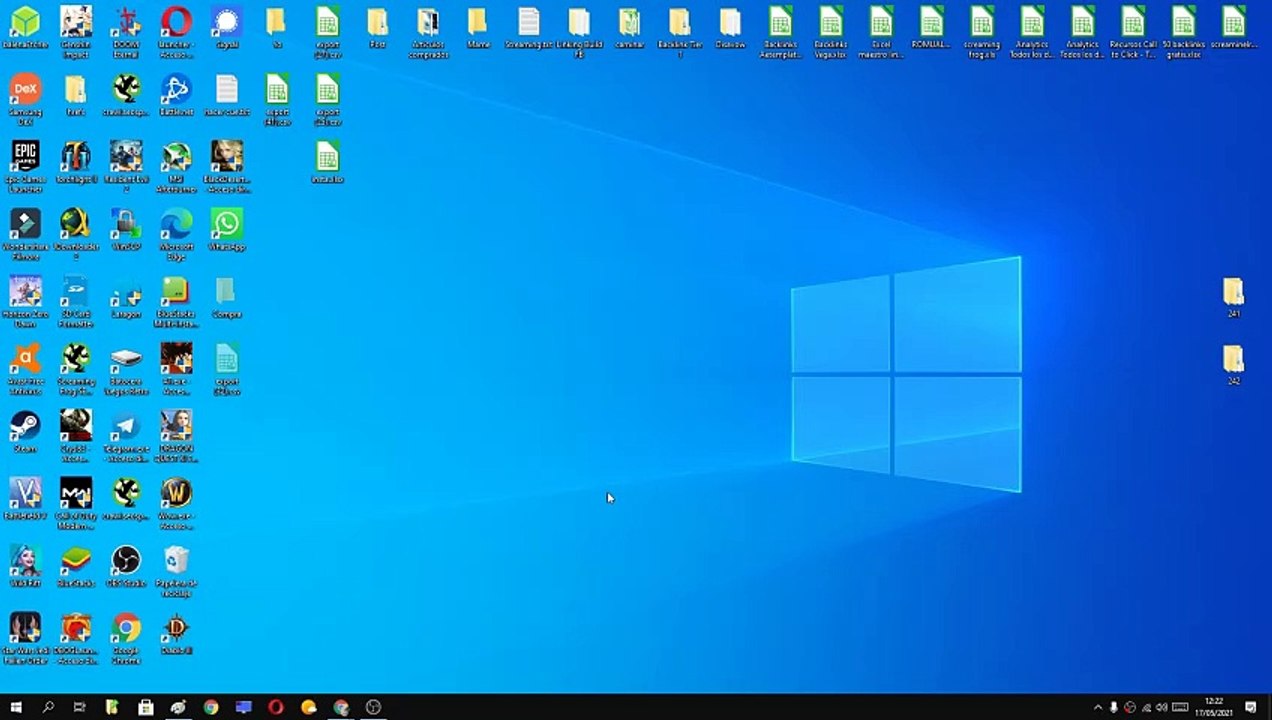
Task: Select the Samsung DeX desktop shortcut
Action: click(x=25, y=100)
